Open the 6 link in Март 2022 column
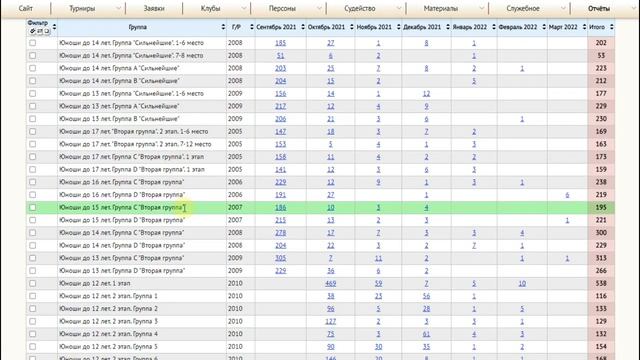 (567, 195)
